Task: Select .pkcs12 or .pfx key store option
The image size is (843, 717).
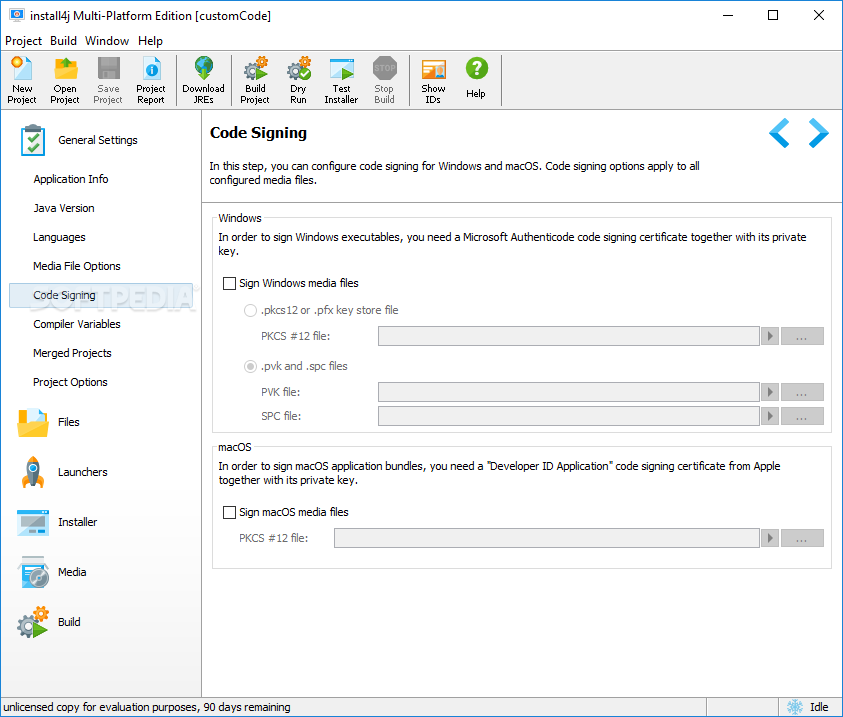Action: [251, 311]
